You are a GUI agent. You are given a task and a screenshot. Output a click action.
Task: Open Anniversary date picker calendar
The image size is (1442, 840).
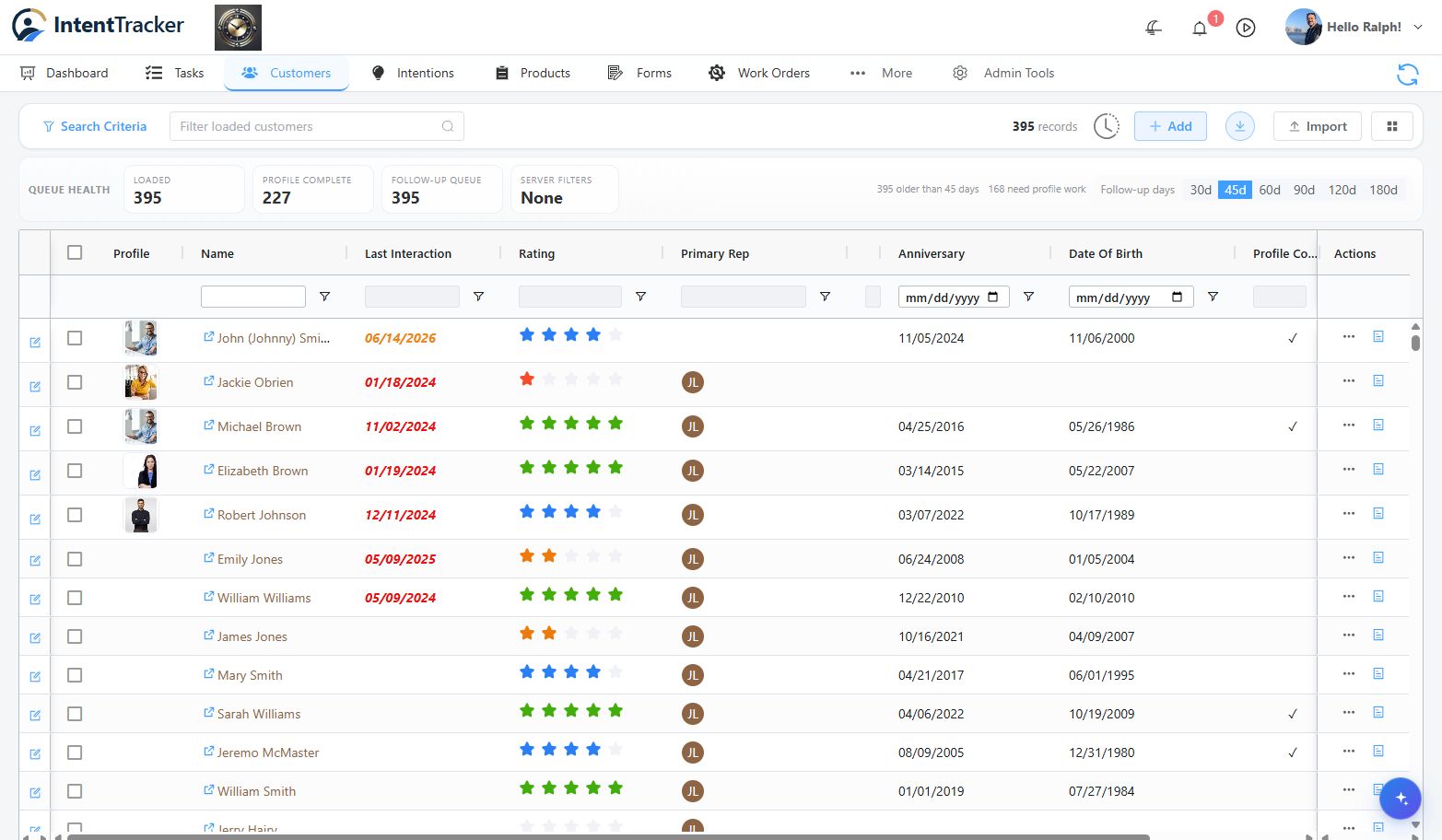992,297
